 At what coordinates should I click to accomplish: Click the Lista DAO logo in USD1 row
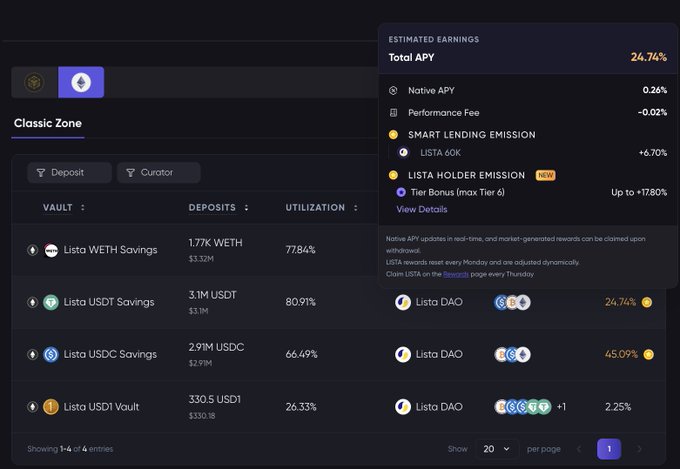403,407
